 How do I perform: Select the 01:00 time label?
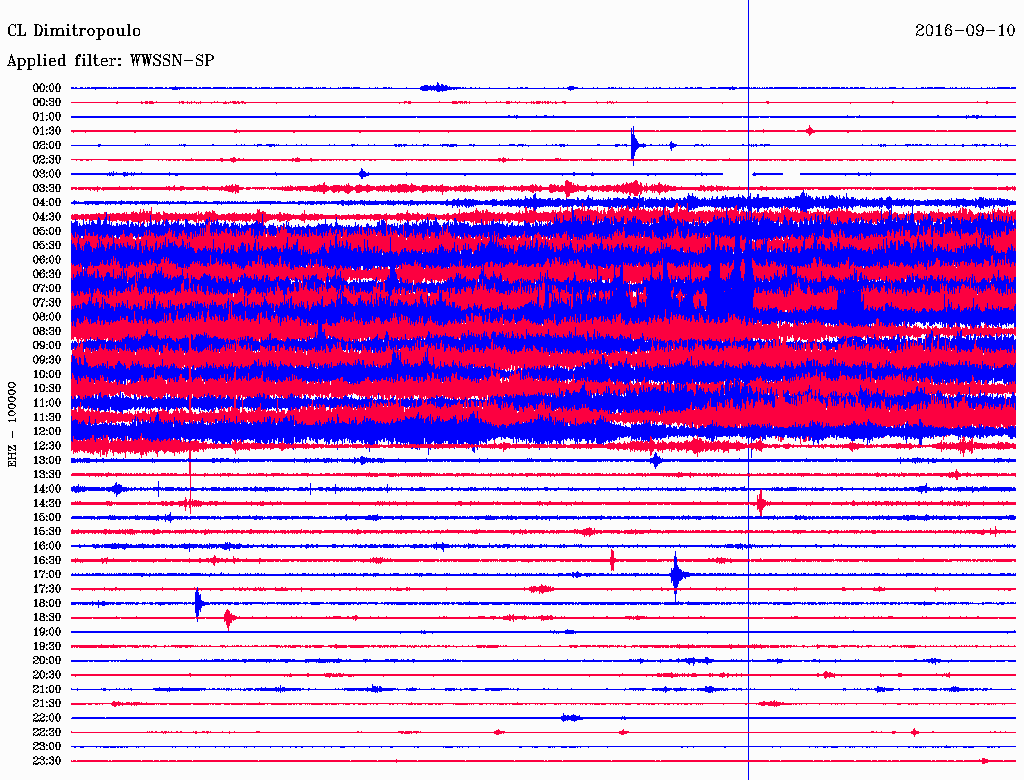(x=47, y=117)
